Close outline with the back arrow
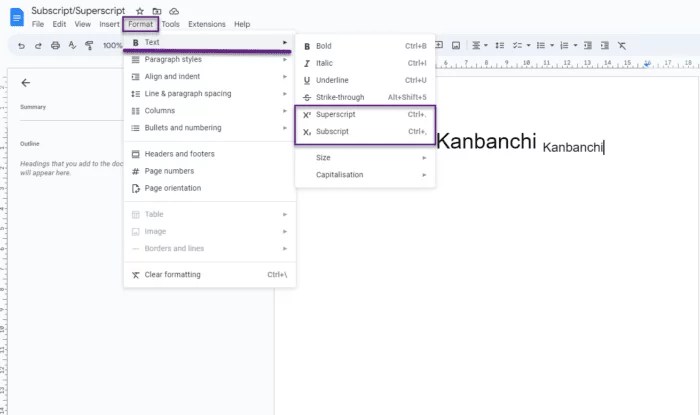The height and width of the screenshot is (415, 700). [x=26, y=83]
